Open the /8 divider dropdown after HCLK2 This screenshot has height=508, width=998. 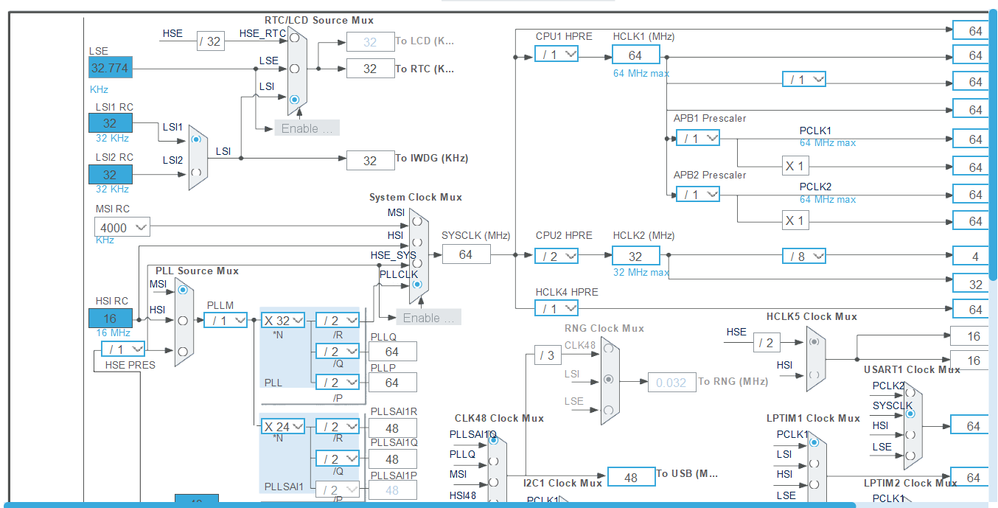[804, 256]
